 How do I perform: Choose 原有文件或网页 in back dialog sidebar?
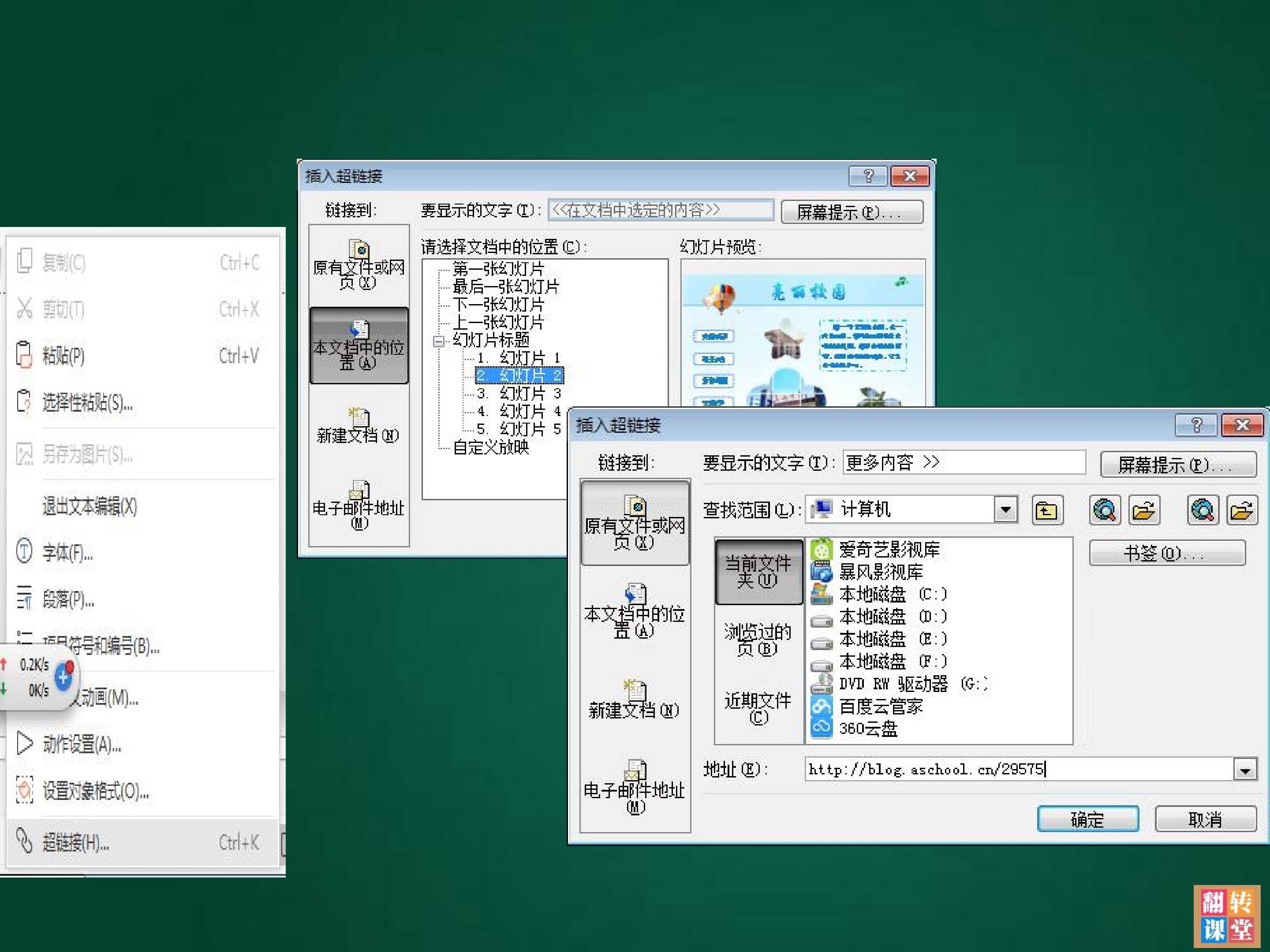coord(359,264)
